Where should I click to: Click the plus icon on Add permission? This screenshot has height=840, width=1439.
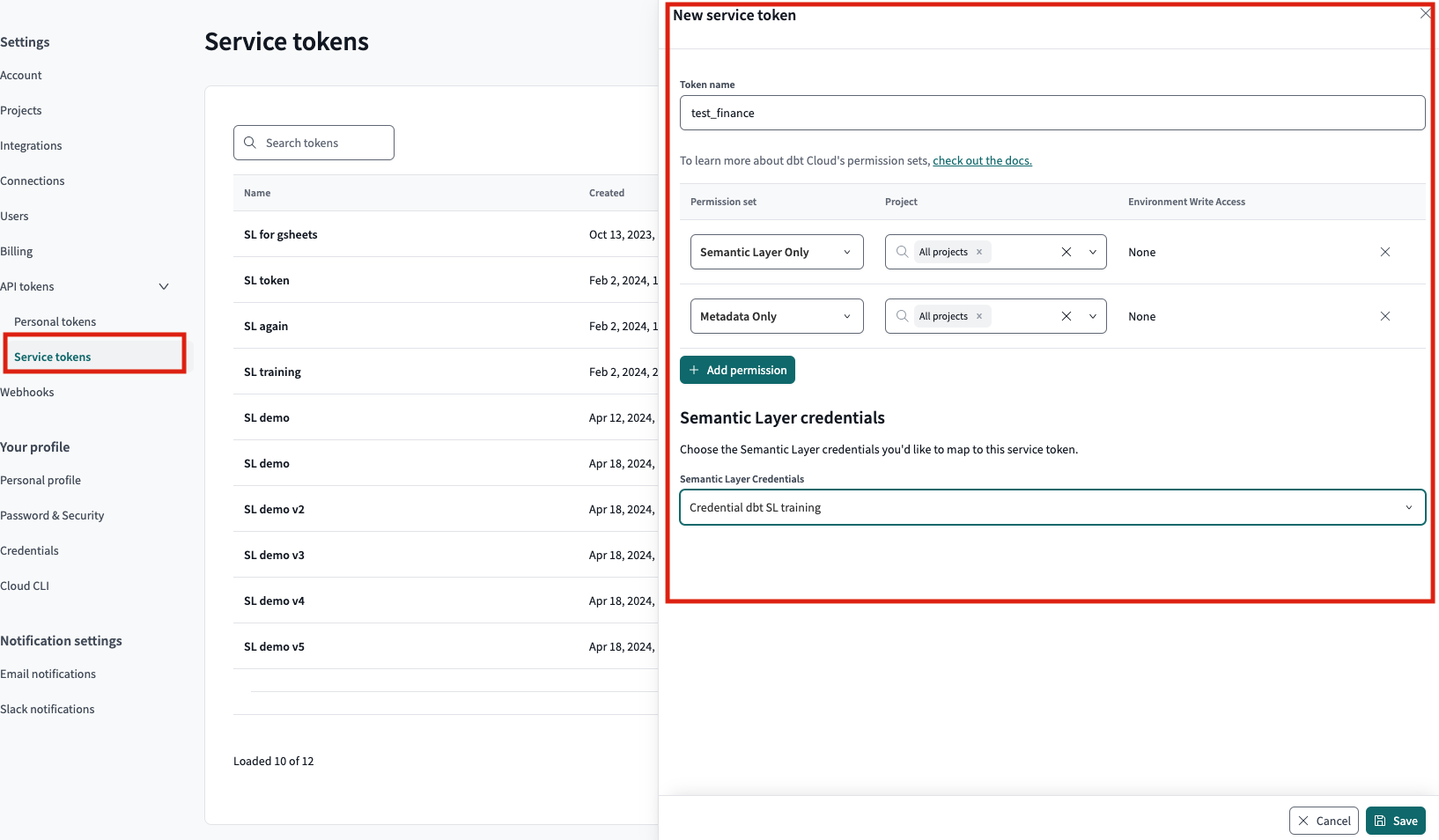click(x=694, y=370)
